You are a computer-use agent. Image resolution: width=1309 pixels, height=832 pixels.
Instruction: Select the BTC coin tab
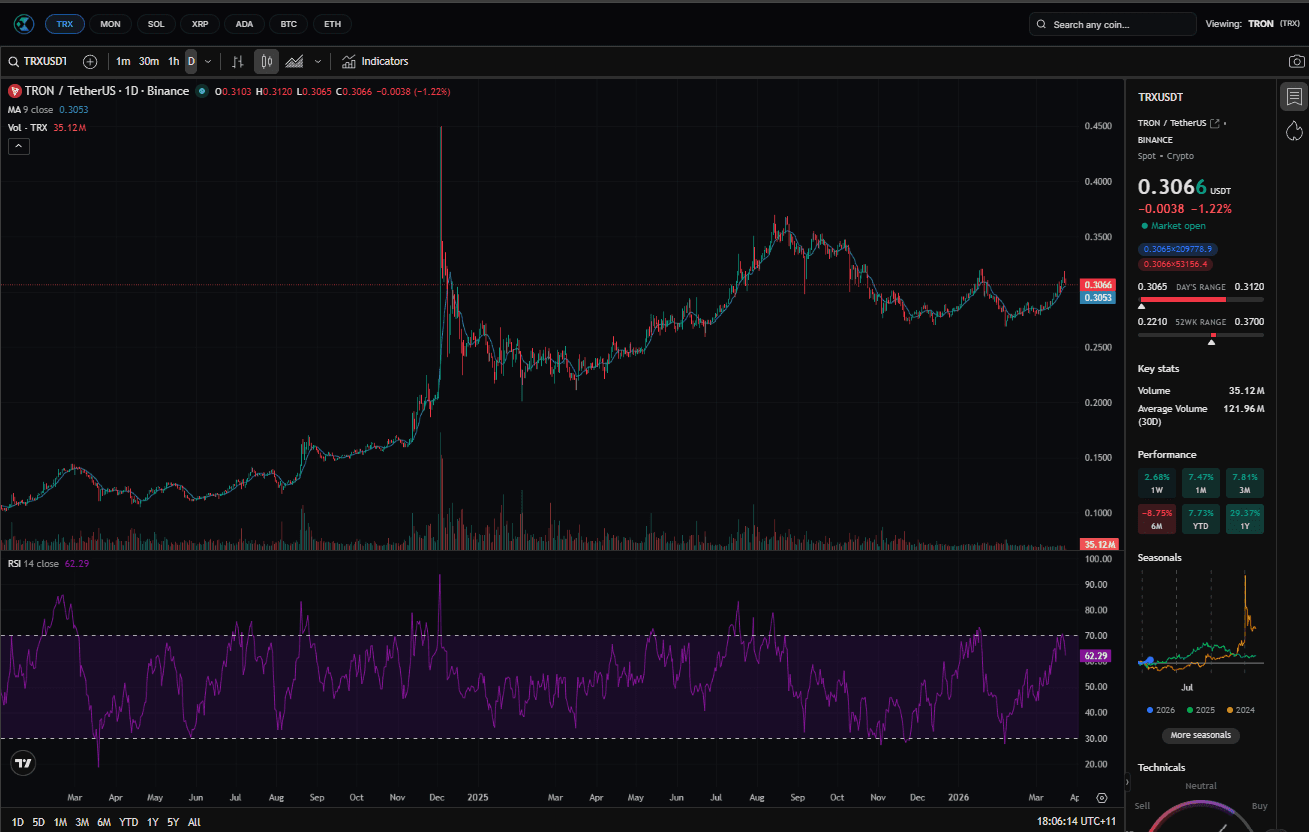pos(288,24)
